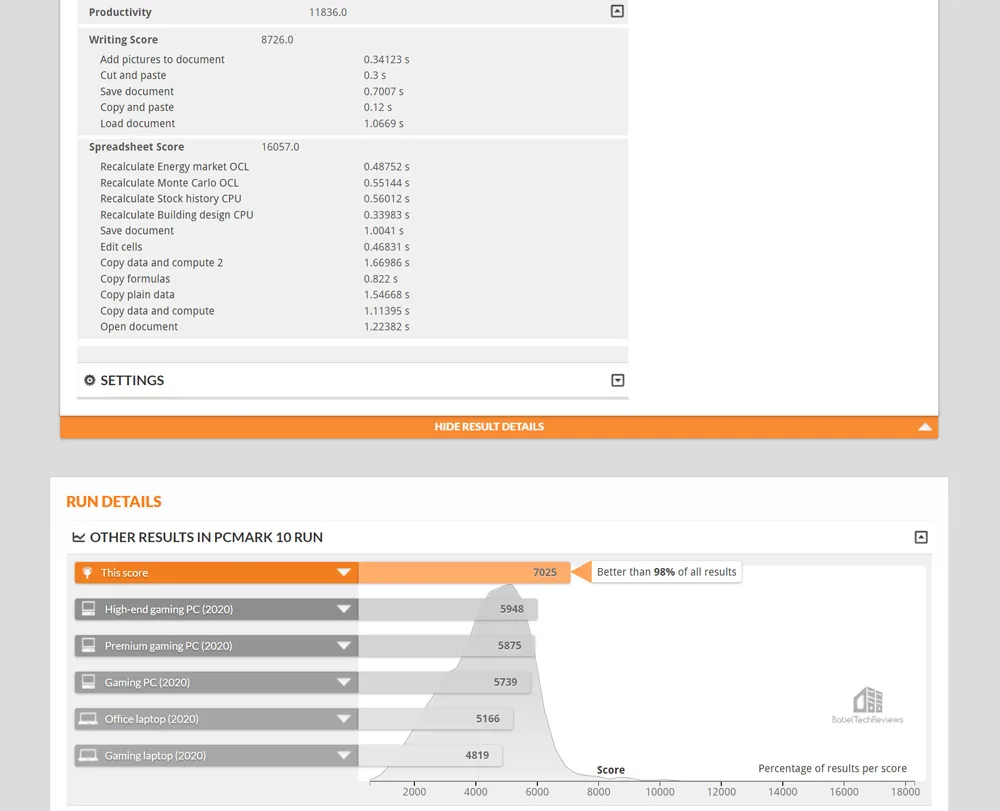The width and height of the screenshot is (1000, 811).
Task: Select the Office laptop (2020) label
Action: click(152, 719)
